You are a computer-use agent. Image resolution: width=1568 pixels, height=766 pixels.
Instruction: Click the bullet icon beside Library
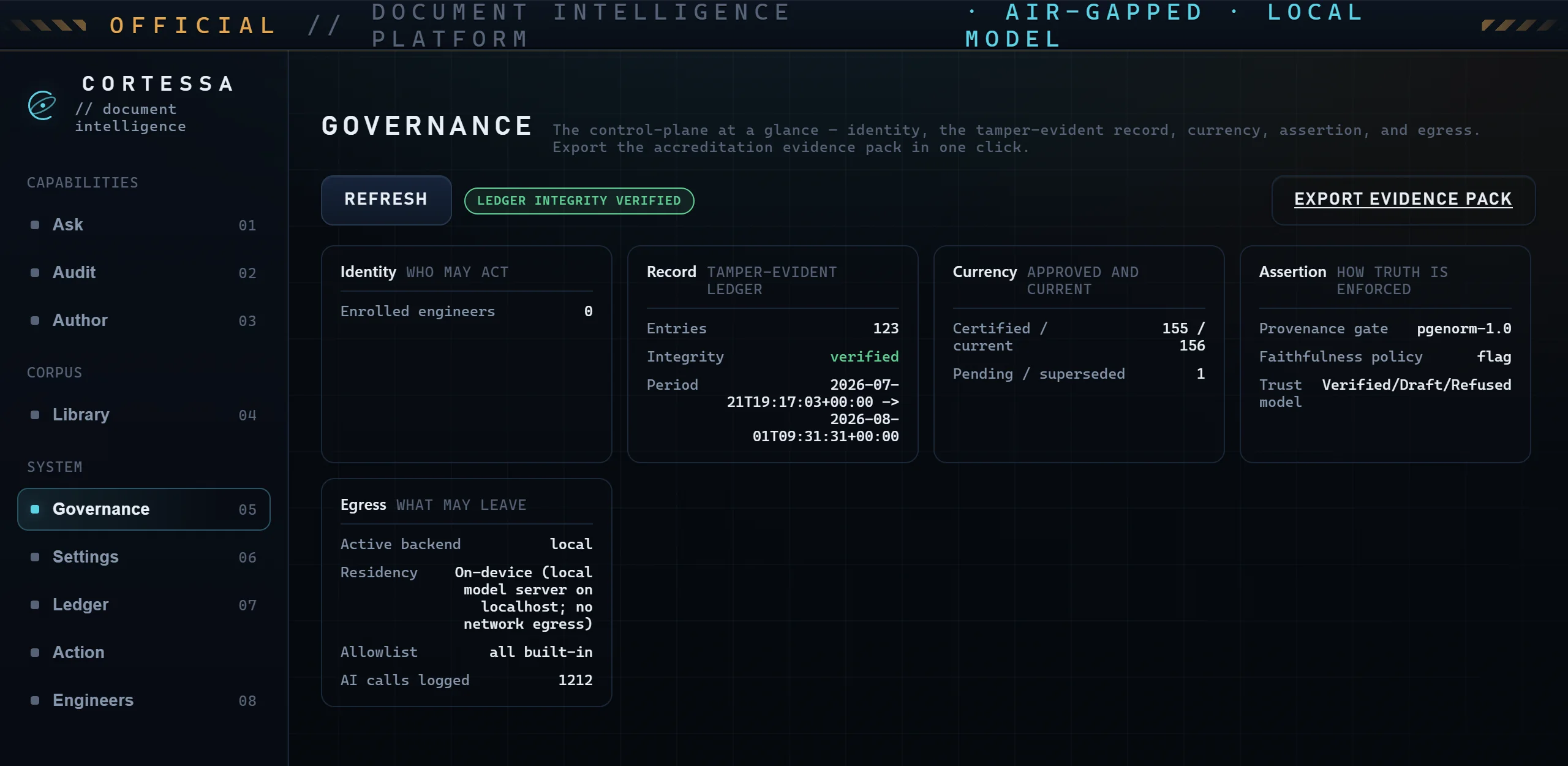coord(35,415)
